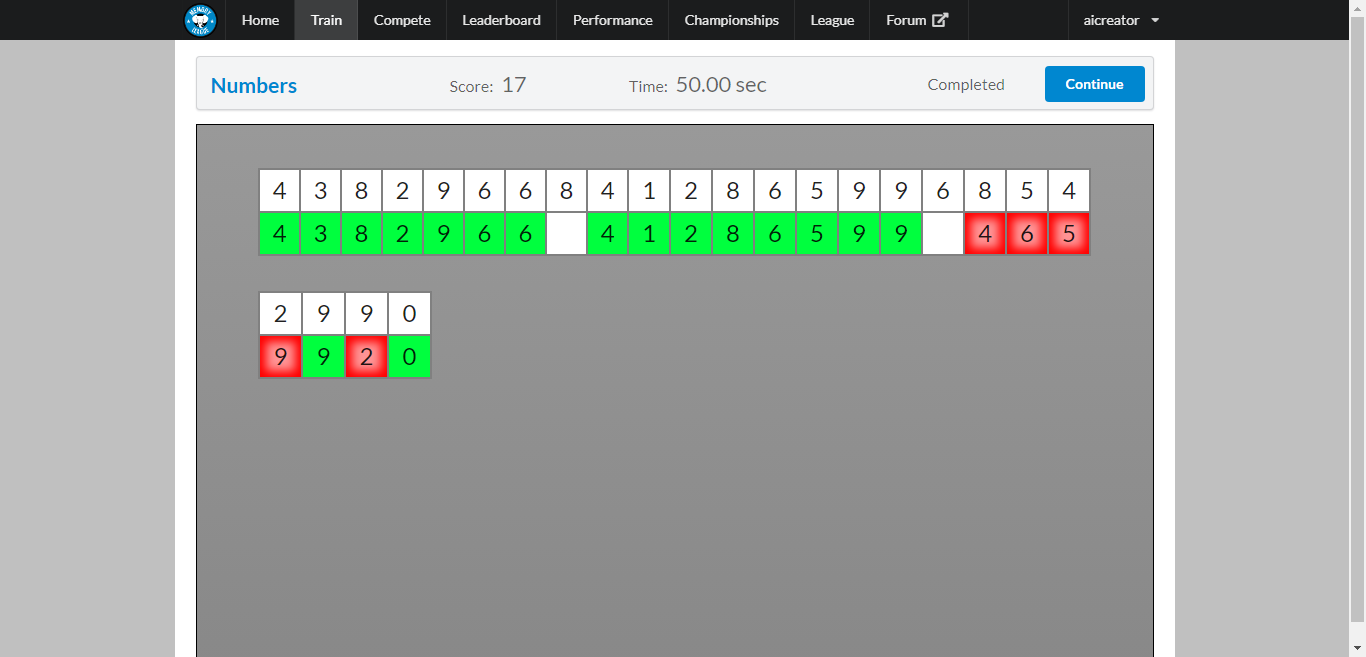Expand the caret next to aicreator
Image resolution: width=1366 pixels, height=657 pixels.
[1154, 20]
